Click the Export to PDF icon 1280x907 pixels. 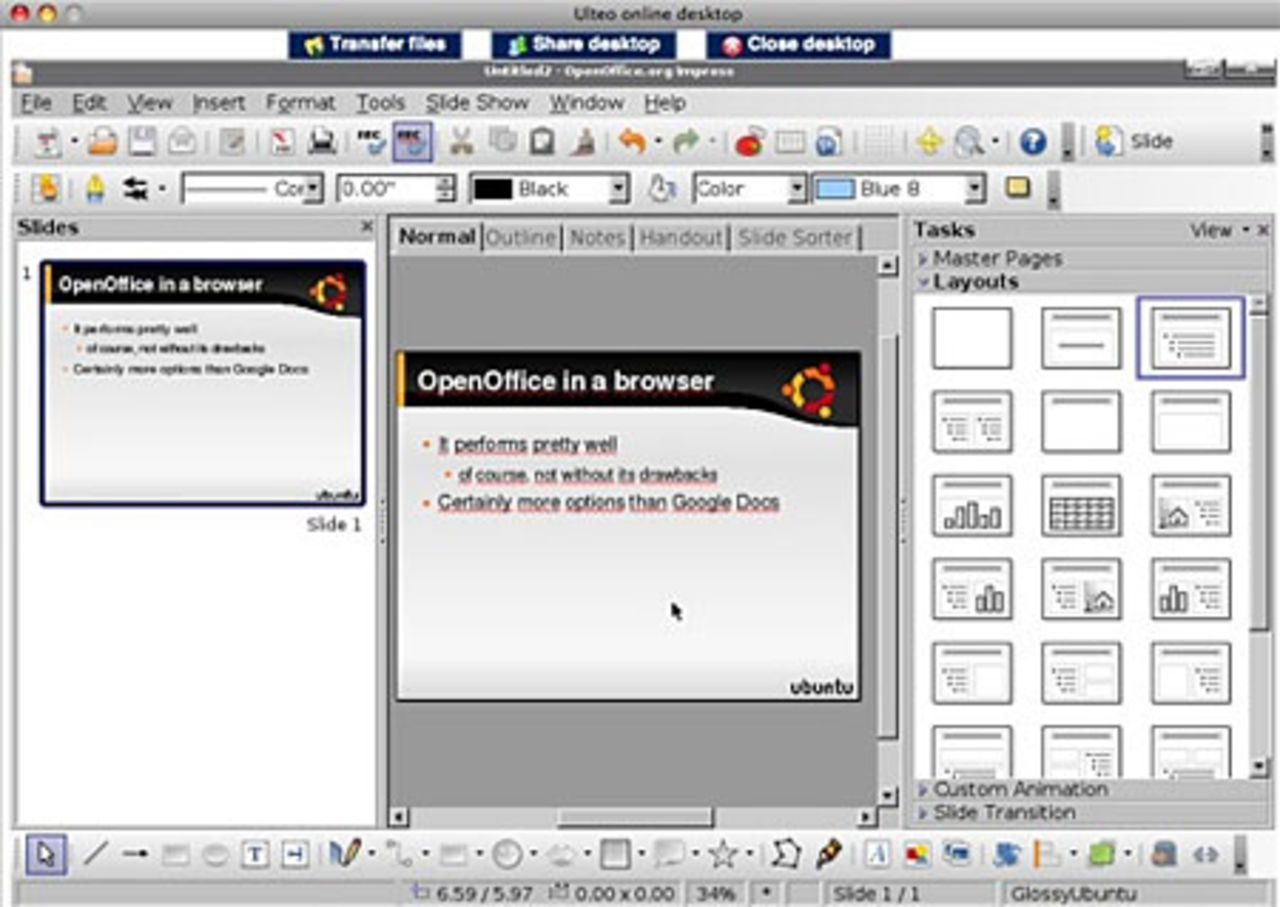click(284, 141)
